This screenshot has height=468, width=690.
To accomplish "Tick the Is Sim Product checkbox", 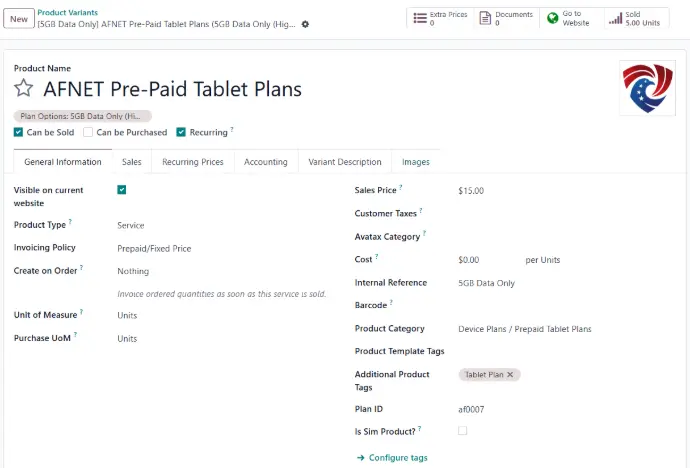I will point(462,430).
